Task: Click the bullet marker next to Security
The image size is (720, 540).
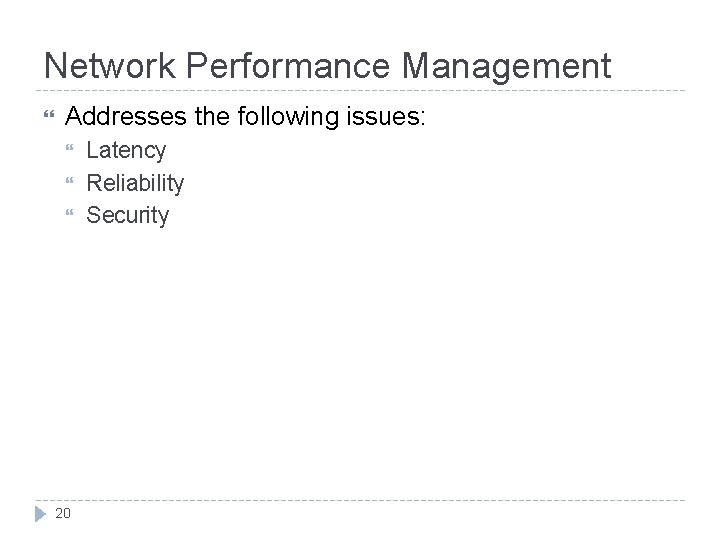Action: click(x=69, y=212)
